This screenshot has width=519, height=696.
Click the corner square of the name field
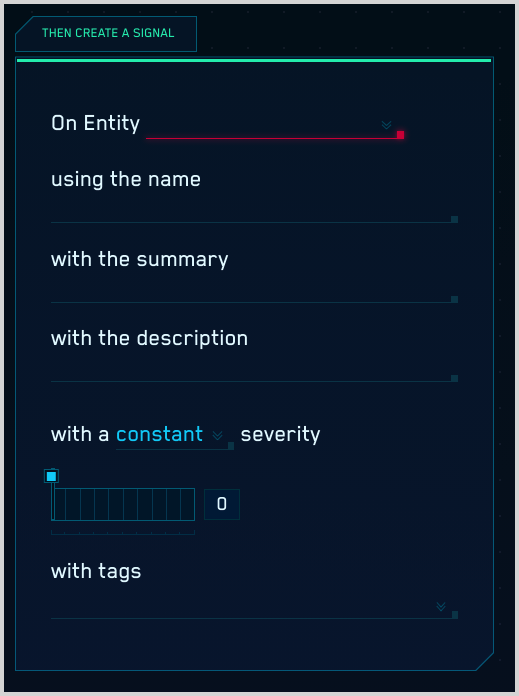point(455,219)
